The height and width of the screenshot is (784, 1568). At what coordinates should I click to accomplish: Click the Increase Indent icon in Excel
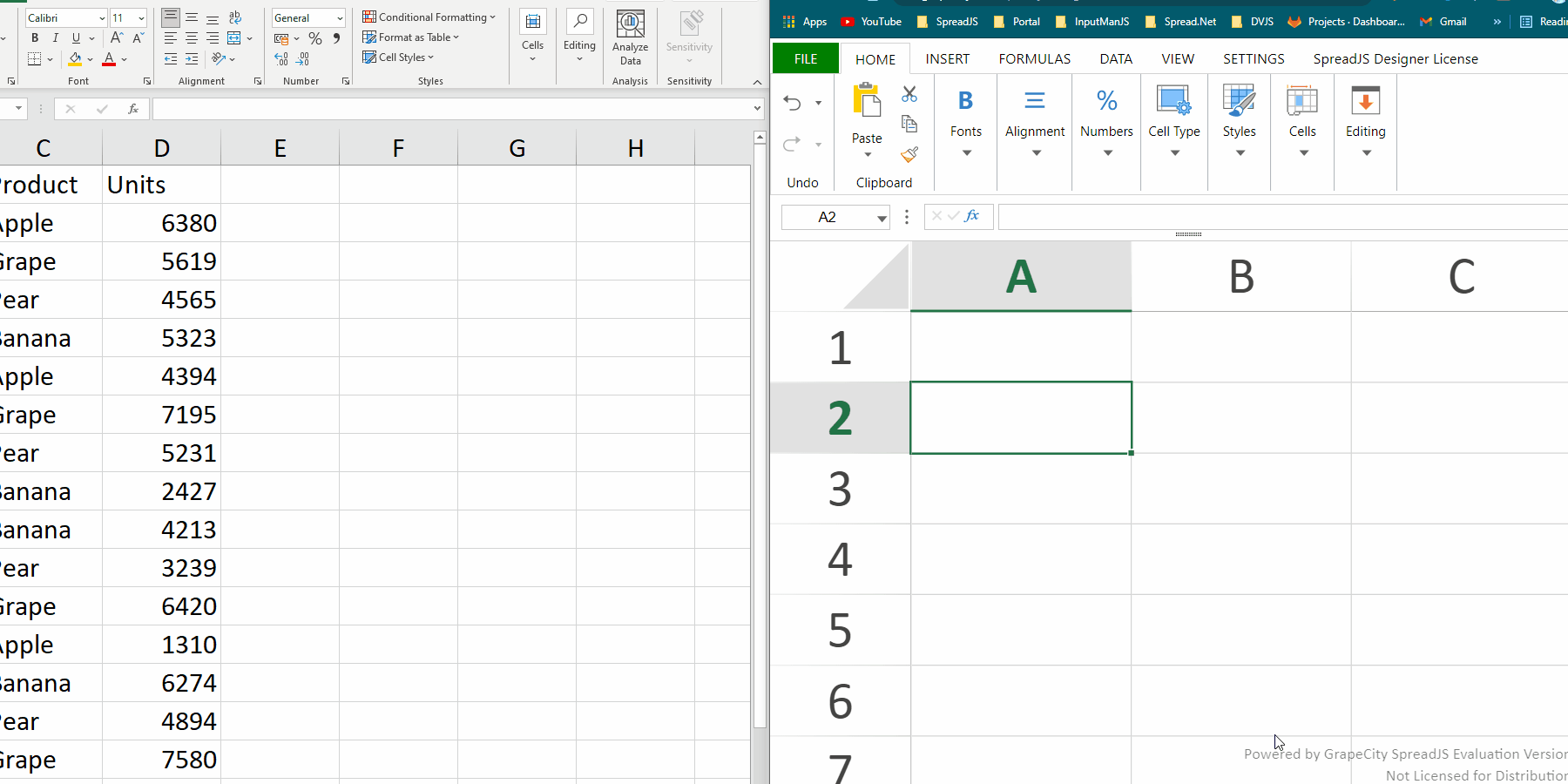pyautogui.click(x=192, y=59)
